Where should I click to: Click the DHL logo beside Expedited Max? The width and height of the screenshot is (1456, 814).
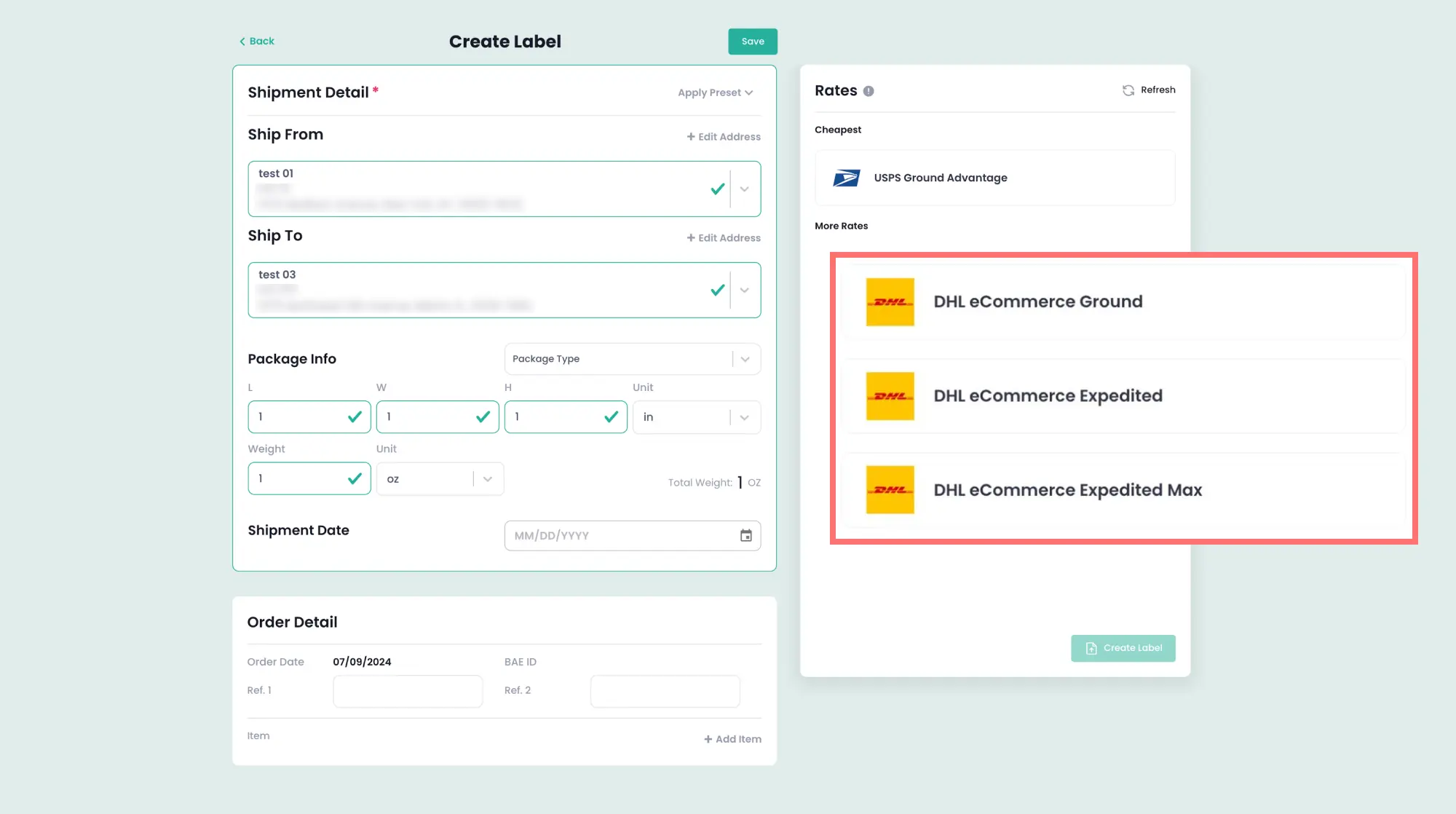click(890, 490)
